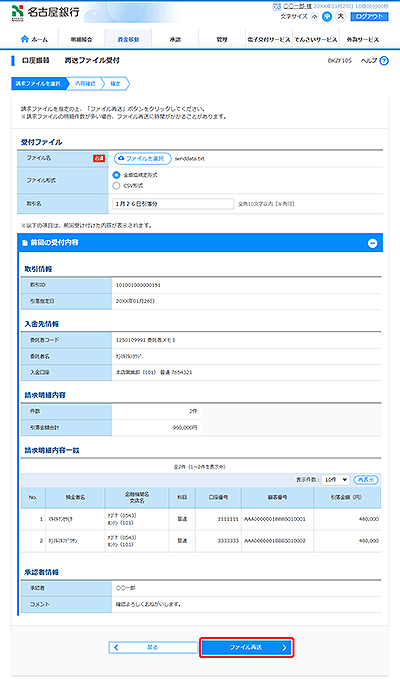400x691 pixels.
Task: Set font size to large (大)
Action: coord(341,17)
